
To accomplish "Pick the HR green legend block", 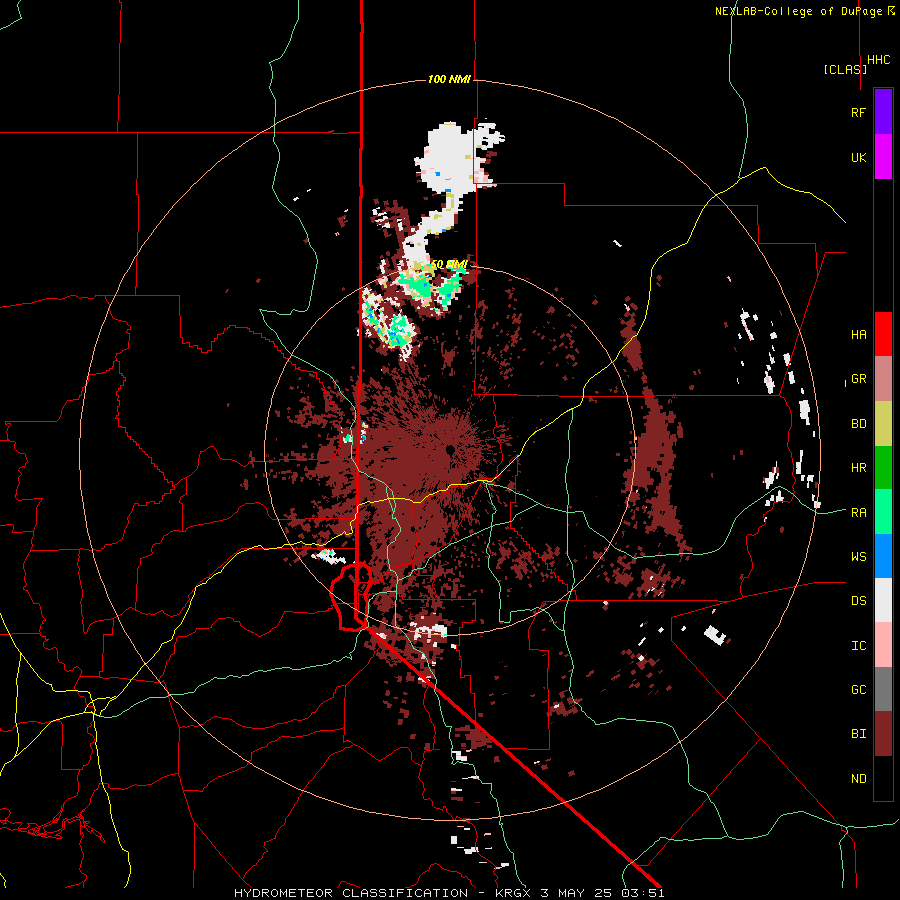I will [883, 468].
